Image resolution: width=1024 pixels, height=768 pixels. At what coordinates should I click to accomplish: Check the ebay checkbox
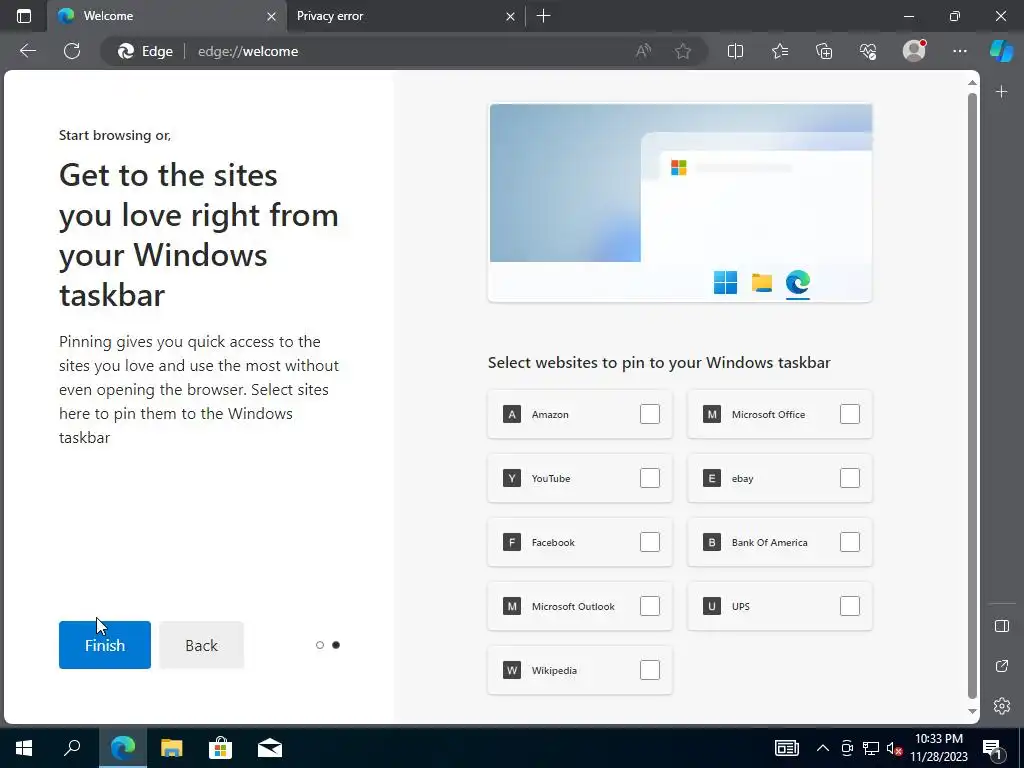pos(850,478)
